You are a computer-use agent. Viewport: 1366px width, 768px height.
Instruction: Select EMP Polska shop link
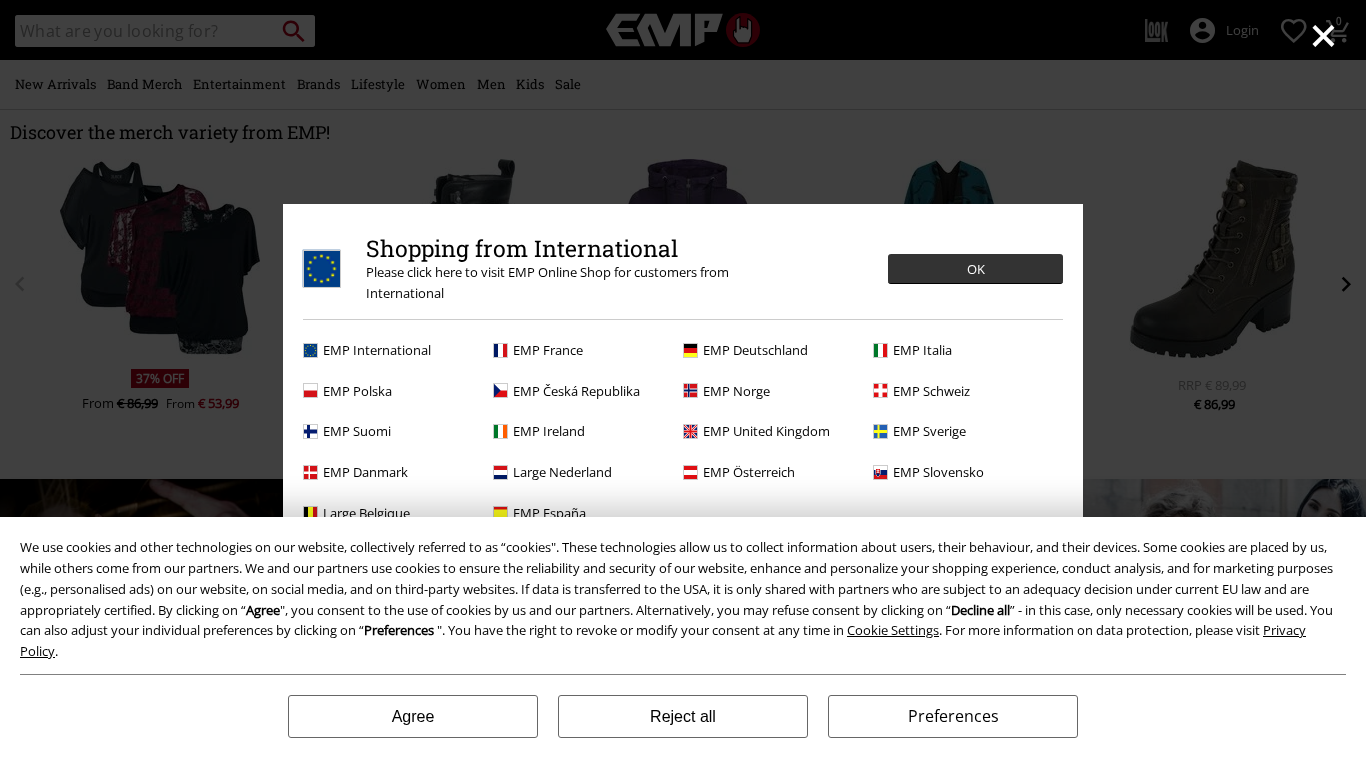click(x=357, y=391)
